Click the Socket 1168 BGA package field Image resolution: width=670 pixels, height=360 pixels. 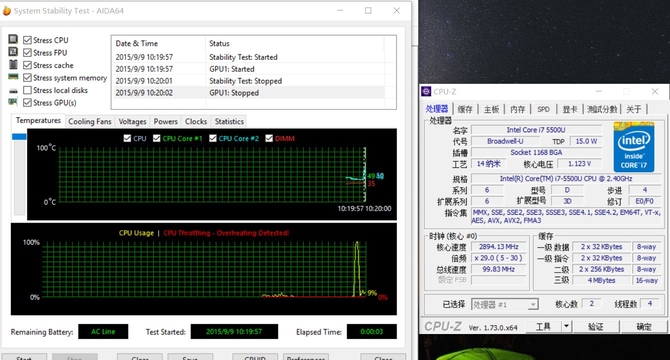click(x=536, y=152)
